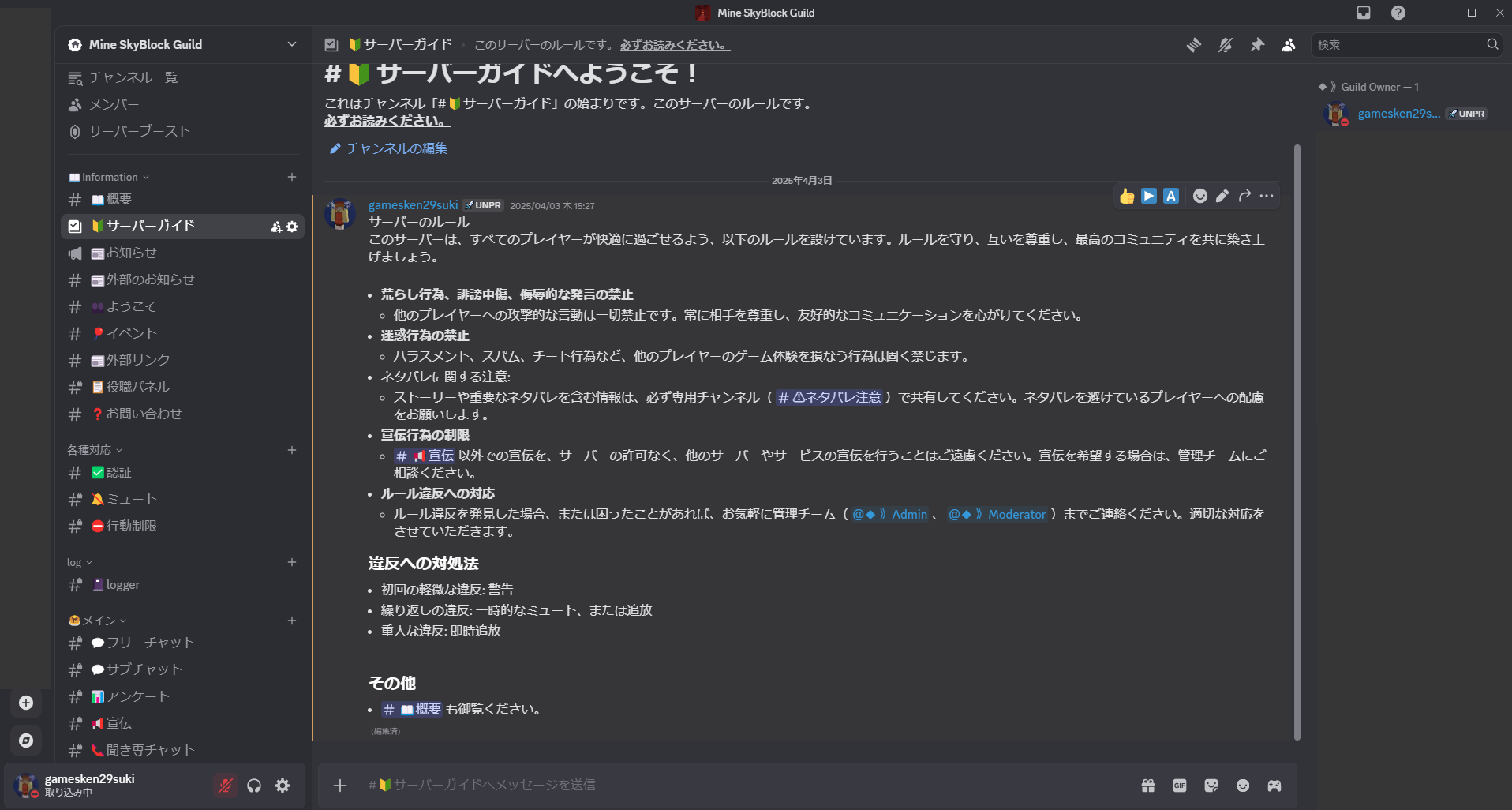Viewport: 1512px width, 810px height.
Task: Focus the サーバーガイド message input box
Action: [742, 786]
